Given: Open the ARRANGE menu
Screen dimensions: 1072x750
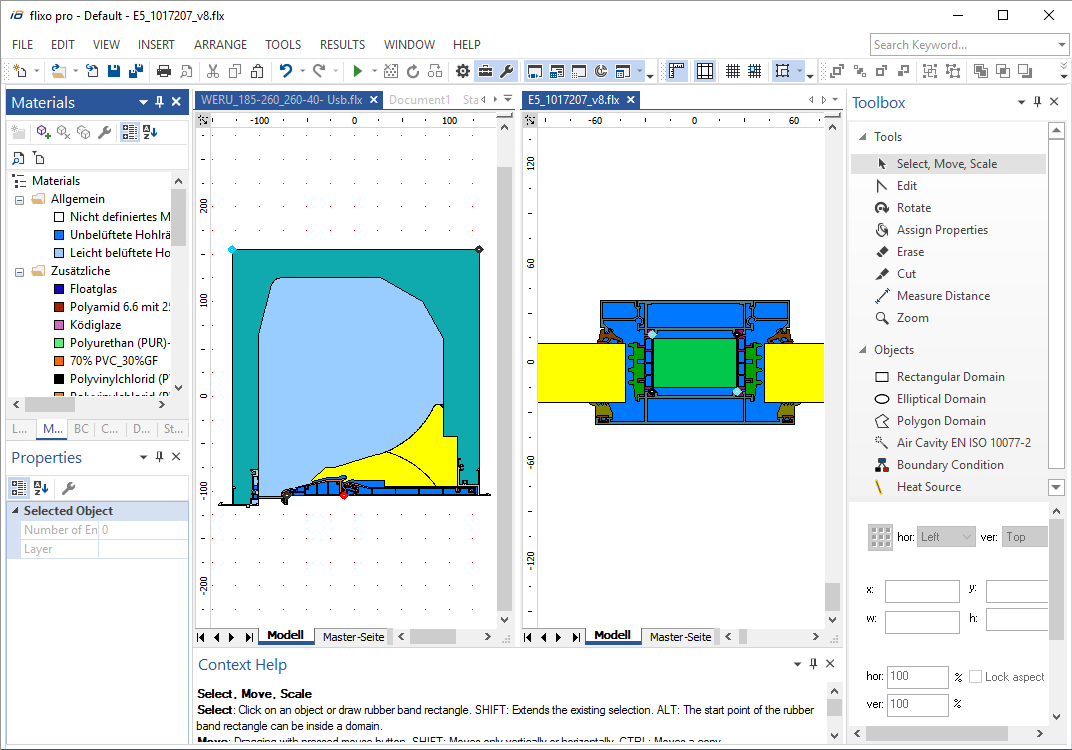Looking at the screenshot, I should point(220,45).
